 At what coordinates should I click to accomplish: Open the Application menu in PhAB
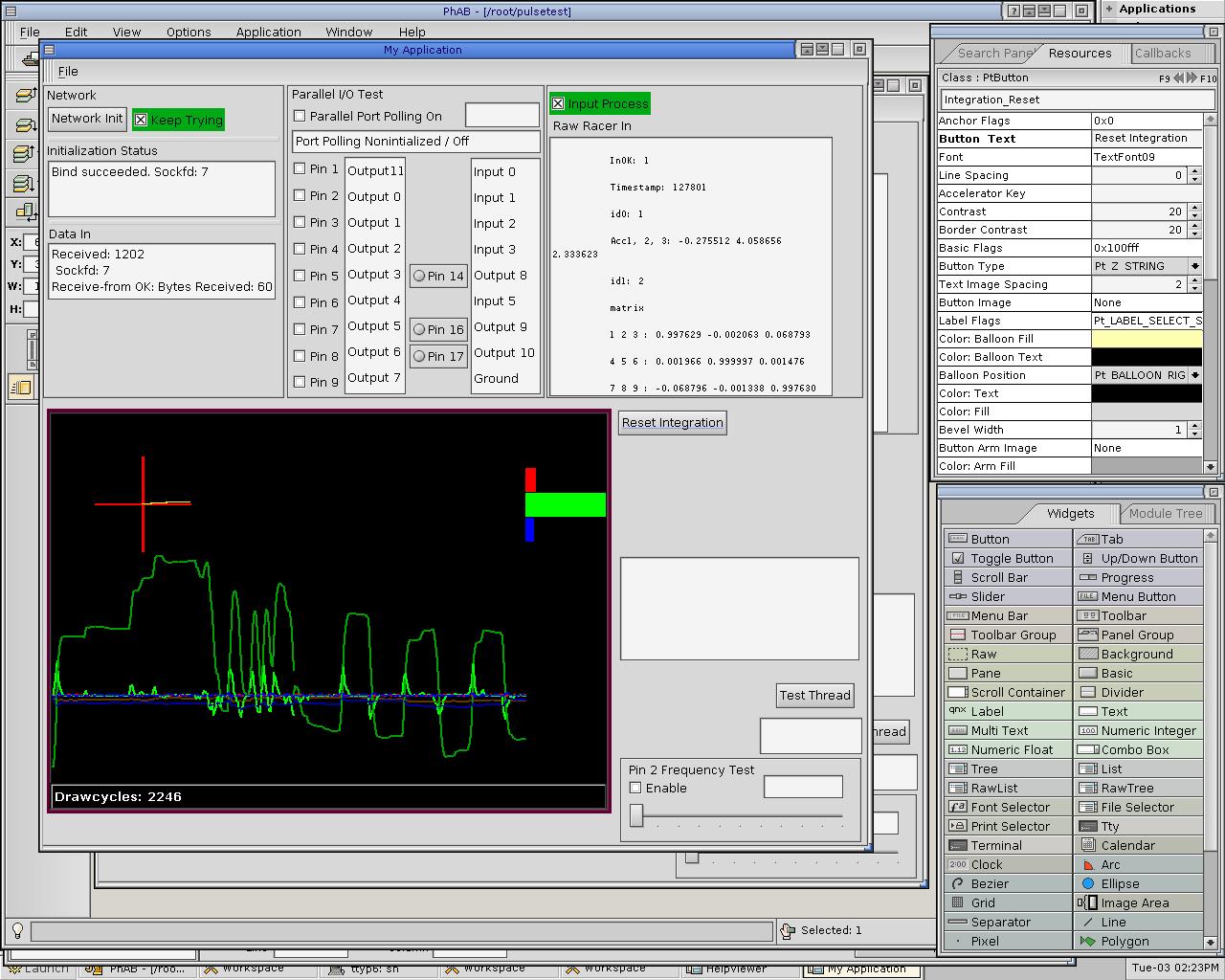(x=268, y=32)
